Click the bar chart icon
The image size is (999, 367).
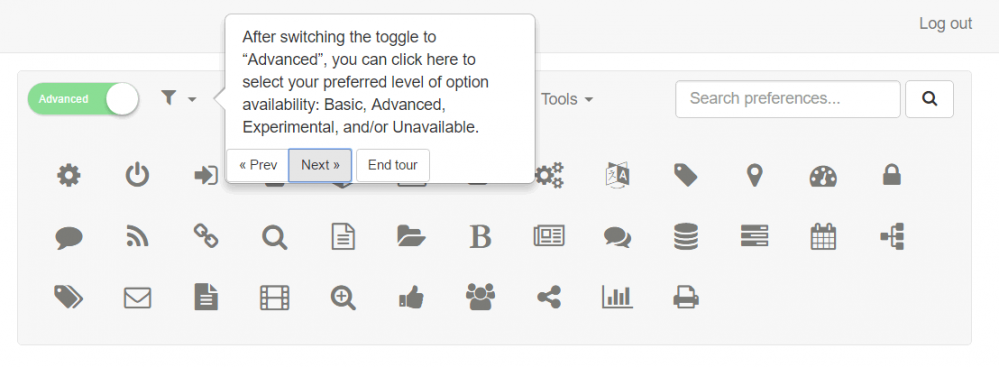point(617,297)
